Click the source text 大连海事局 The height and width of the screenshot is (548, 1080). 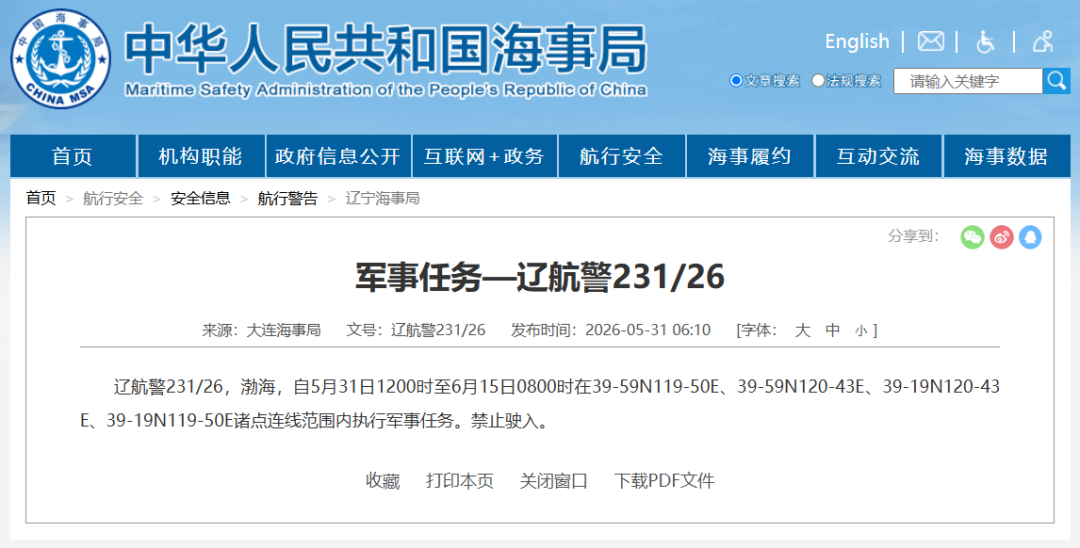click(284, 330)
